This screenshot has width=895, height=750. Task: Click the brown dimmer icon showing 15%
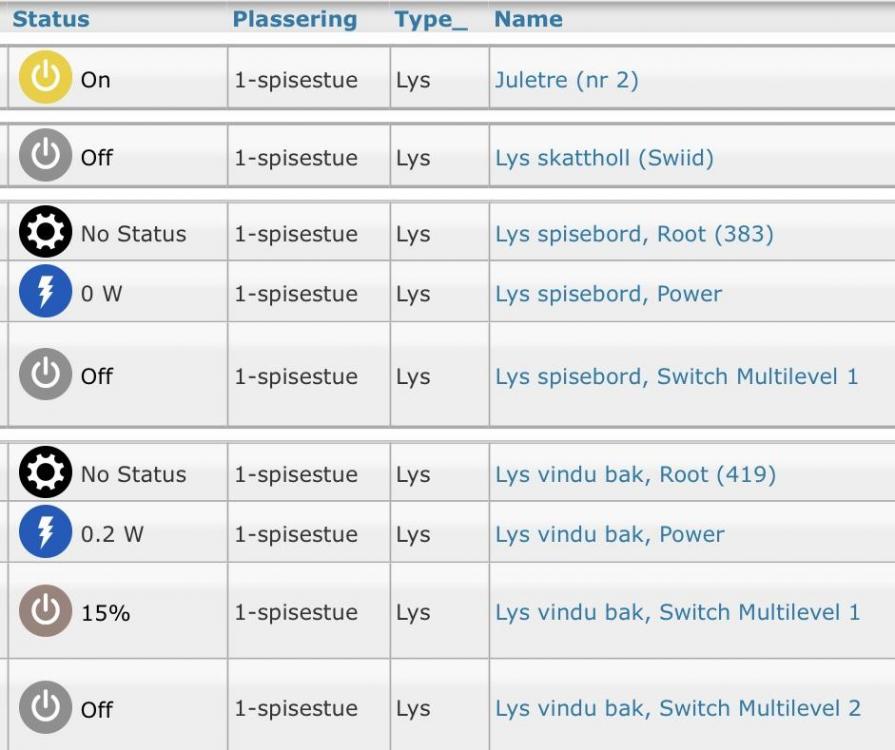click(45, 612)
